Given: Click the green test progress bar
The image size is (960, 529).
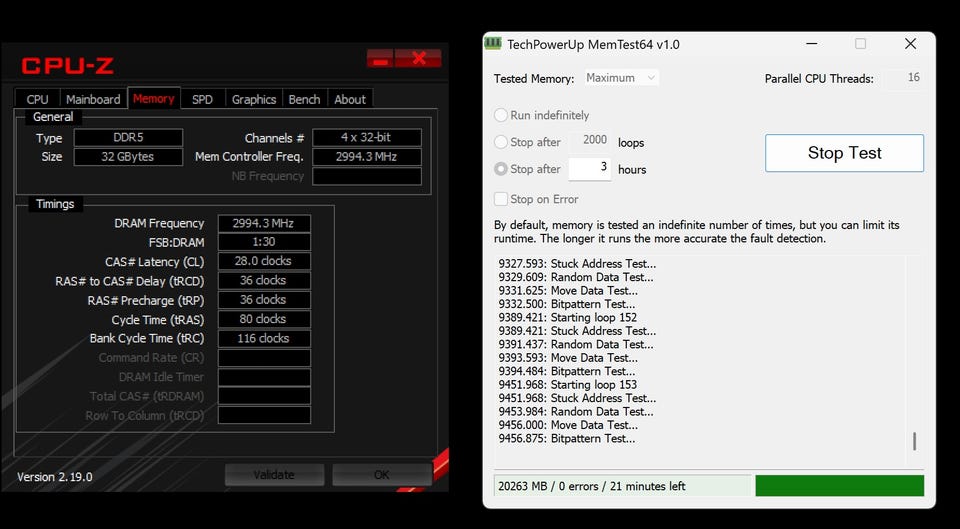Looking at the screenshot, I should coord(839,486).
